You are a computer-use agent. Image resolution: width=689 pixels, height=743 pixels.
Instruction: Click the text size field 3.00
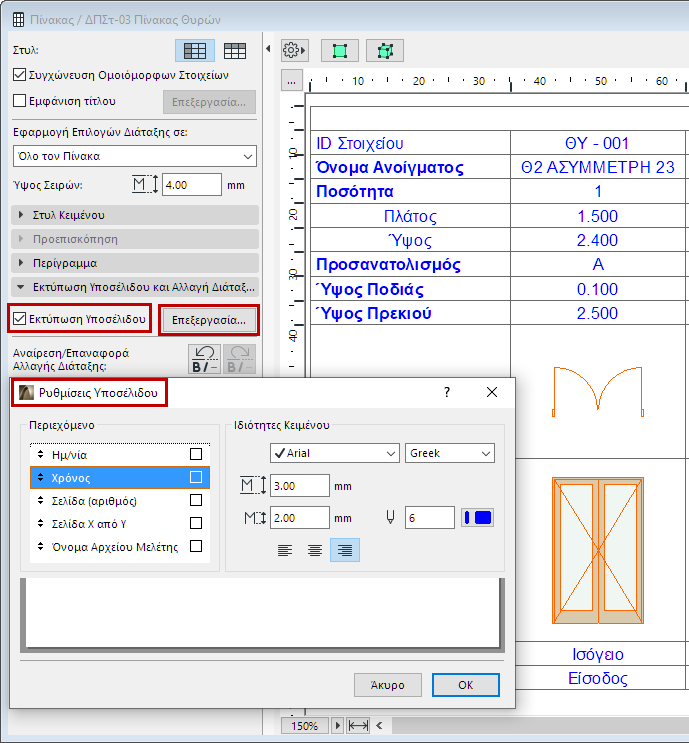pyautogui.click(x=299, y=485)
